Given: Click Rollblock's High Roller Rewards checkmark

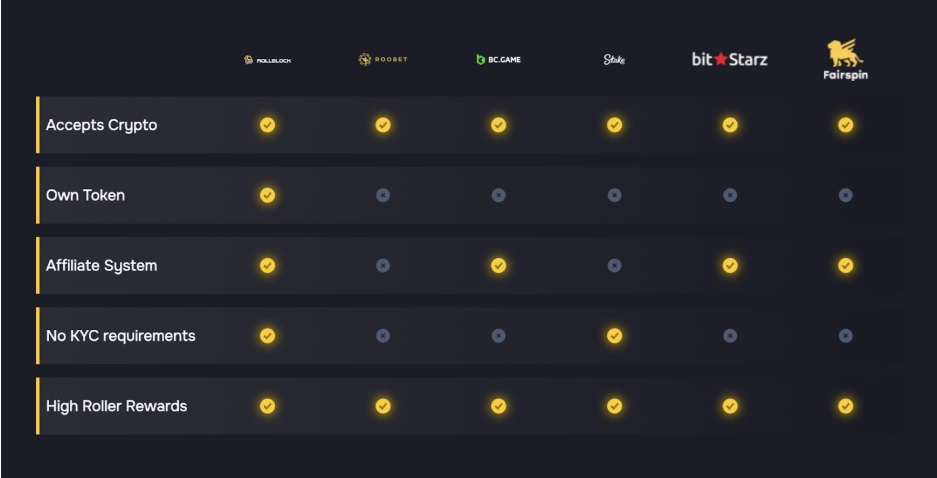Looking at the screenshot, I should (x=268, y=406).
